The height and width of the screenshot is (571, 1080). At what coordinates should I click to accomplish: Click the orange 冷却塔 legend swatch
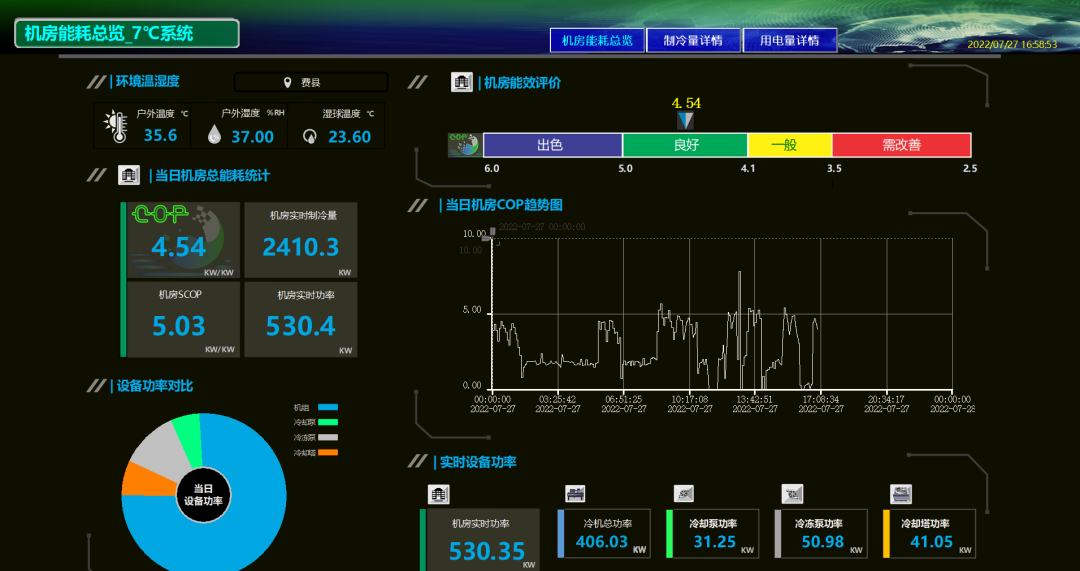328,453
